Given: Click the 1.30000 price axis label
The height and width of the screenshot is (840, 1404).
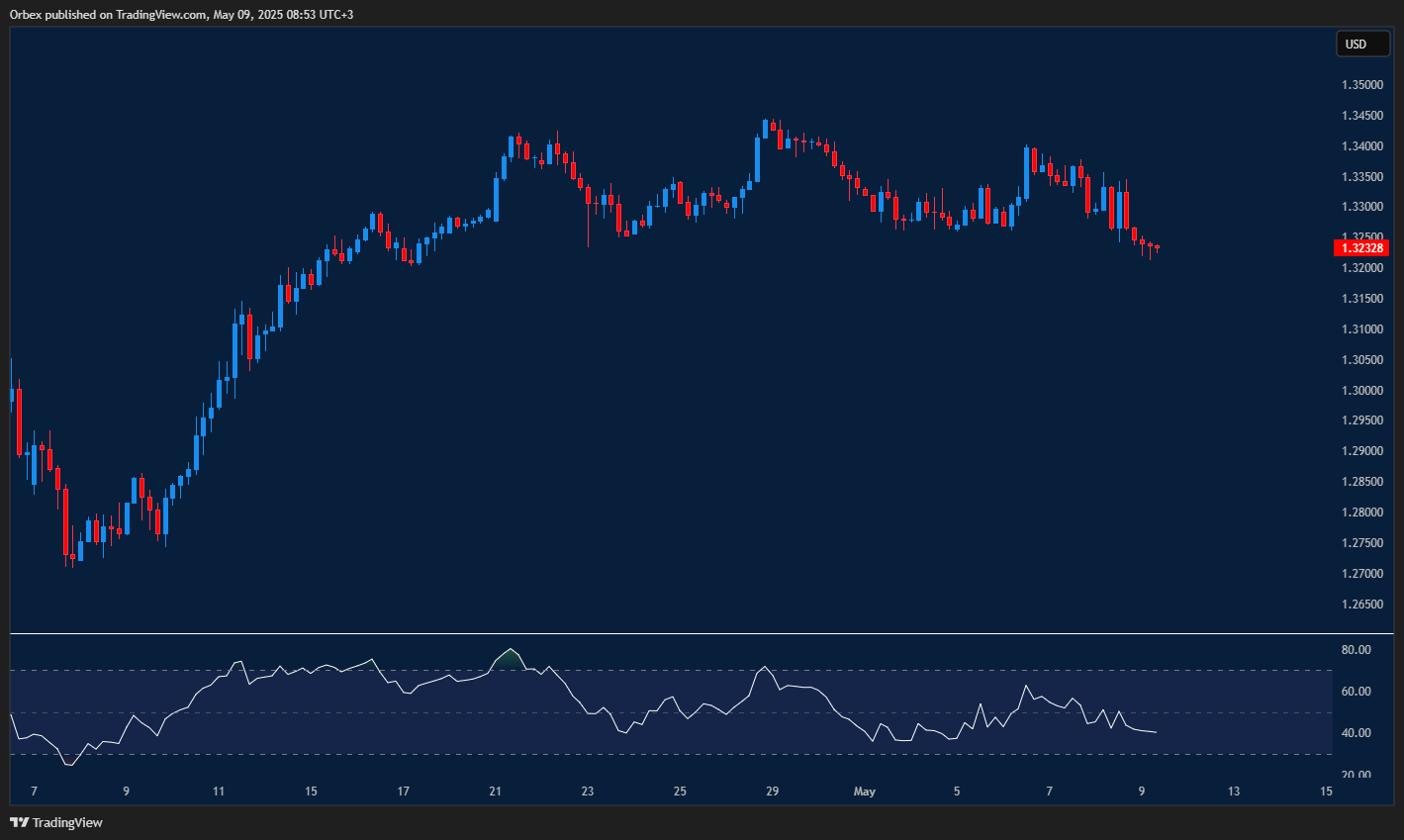Looking at the screenshot, I should pos(1362,390).
